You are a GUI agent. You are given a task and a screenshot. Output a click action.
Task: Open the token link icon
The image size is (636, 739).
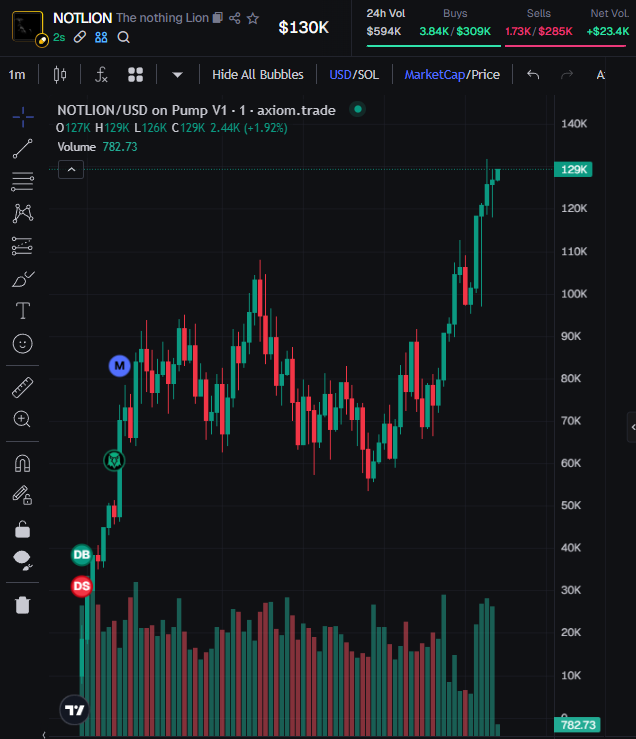coord(80,37)
